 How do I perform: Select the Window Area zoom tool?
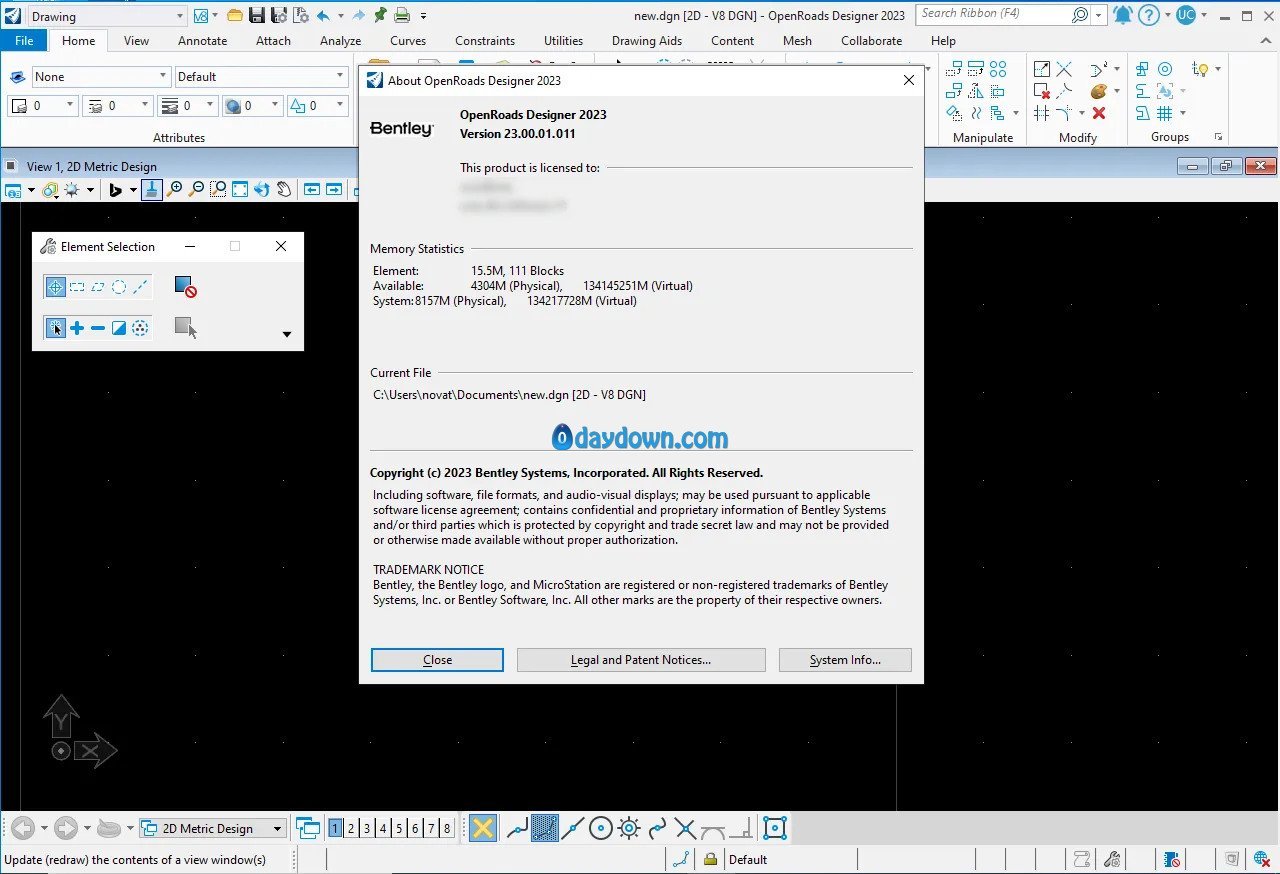point(218,189)
